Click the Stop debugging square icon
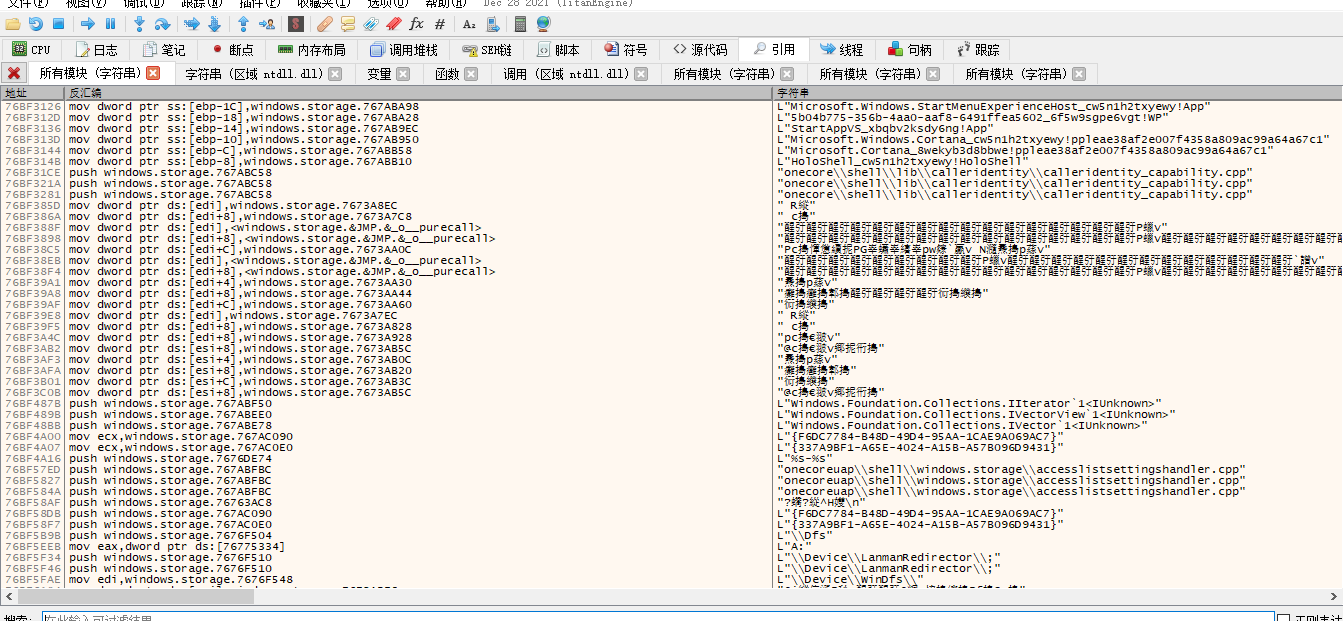 58,23
